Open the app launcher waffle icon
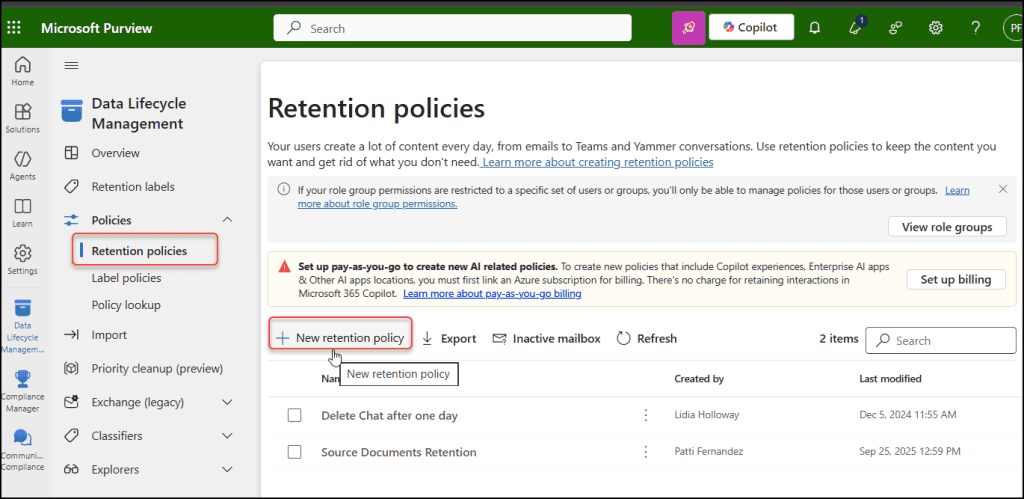The height and width of the screenshot is (499, 1024). (14, 28)
